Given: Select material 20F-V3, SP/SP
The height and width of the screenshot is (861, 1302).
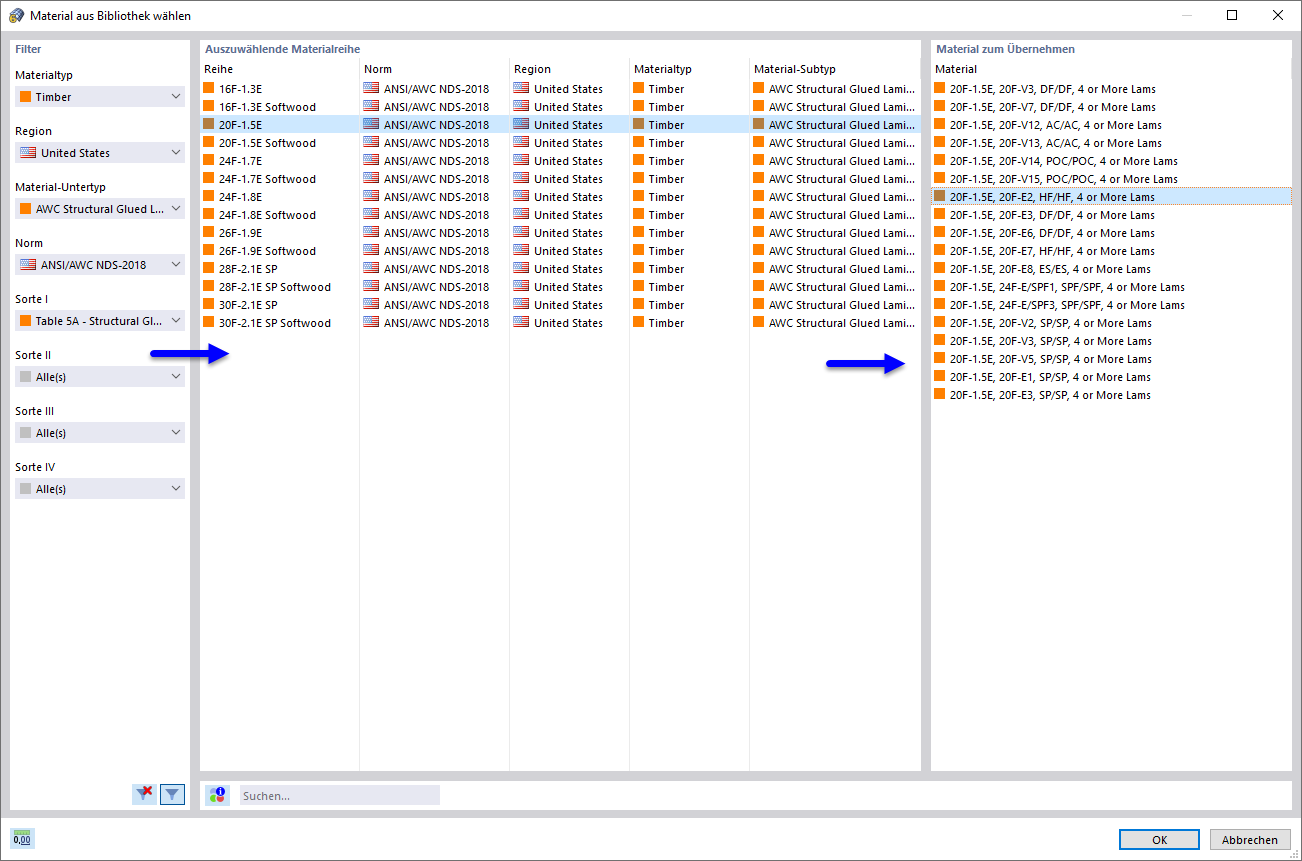Looking at the screenshot, I should click(1111, 341).
